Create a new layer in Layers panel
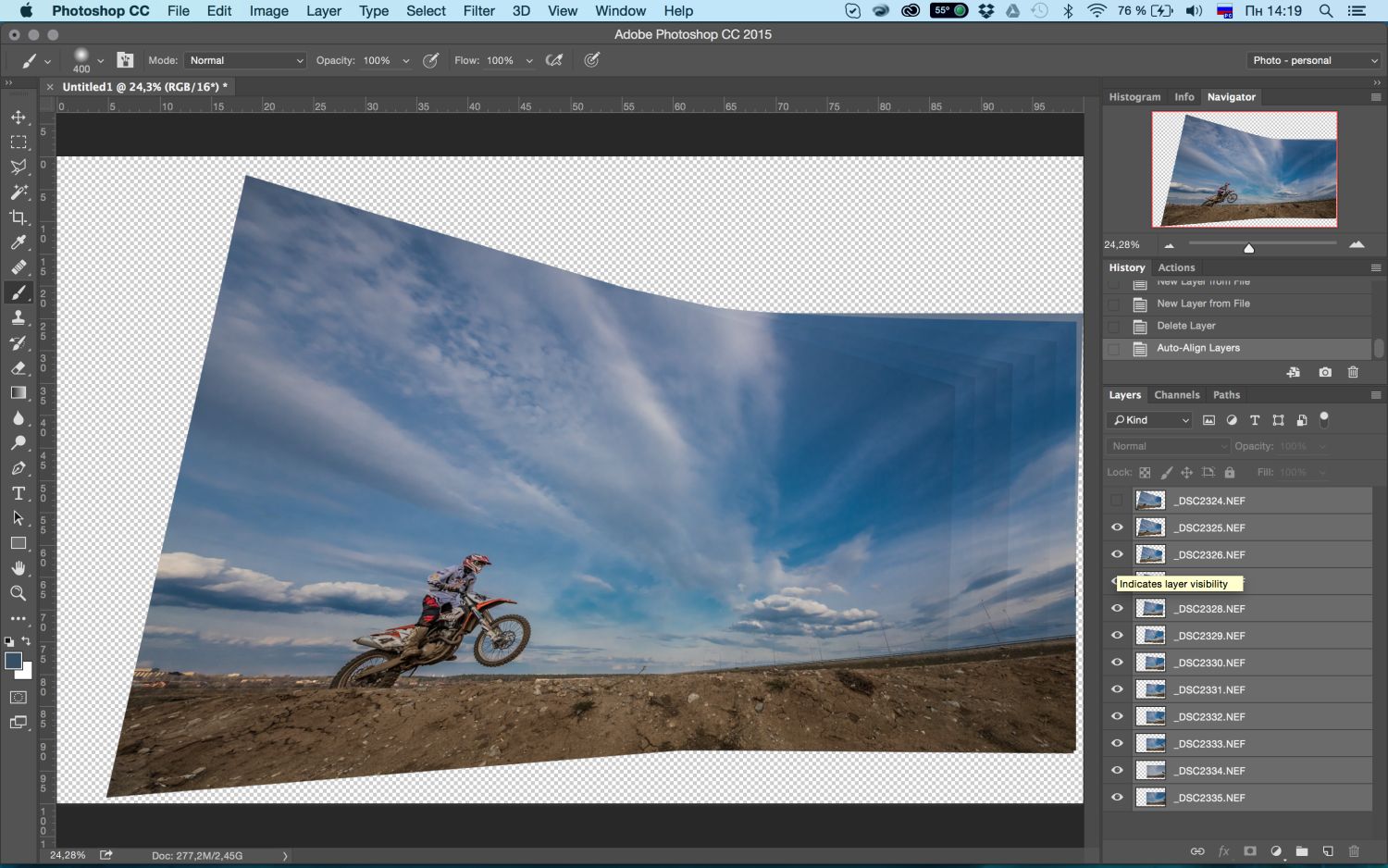The height and width of the screenshot is (868, 1388). coord(1328,851)
